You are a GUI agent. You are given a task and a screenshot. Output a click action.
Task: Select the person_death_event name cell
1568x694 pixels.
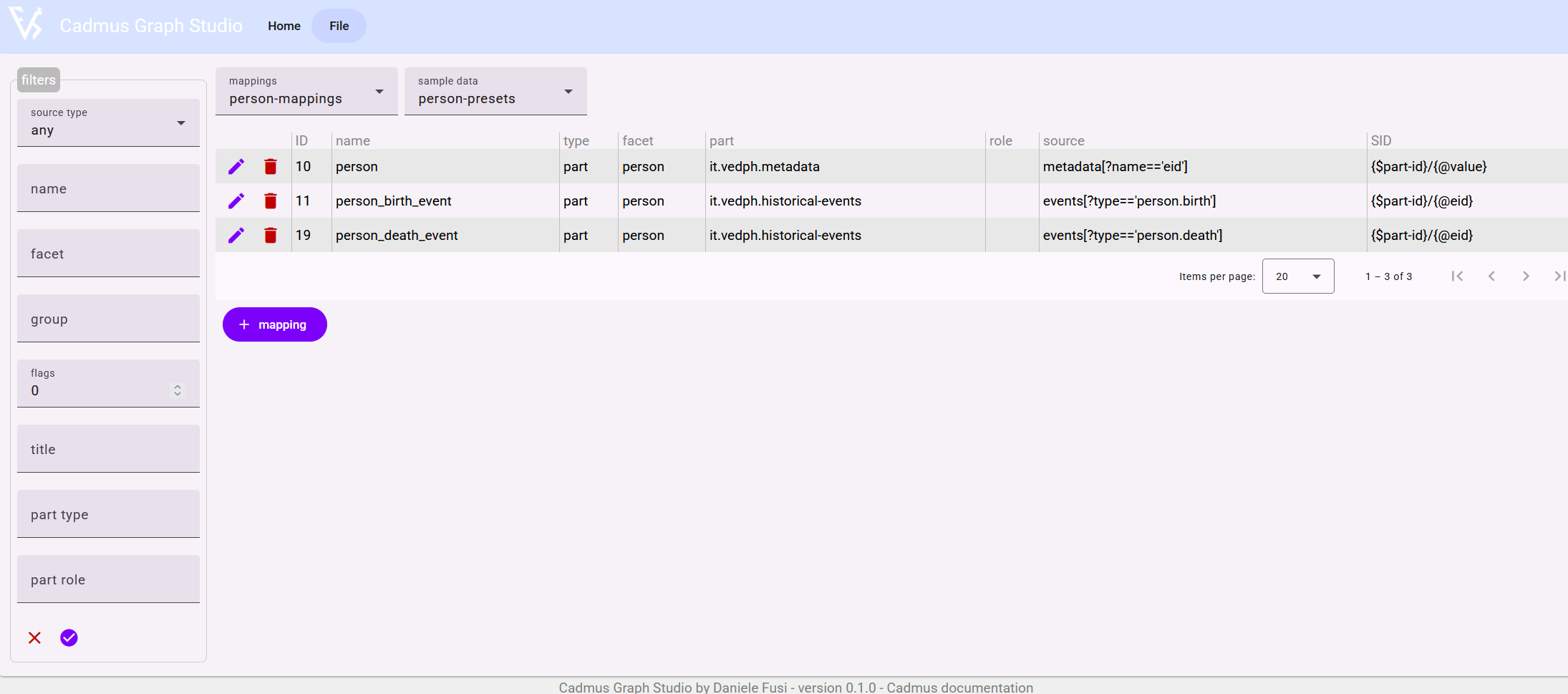[x=445, y=236]
